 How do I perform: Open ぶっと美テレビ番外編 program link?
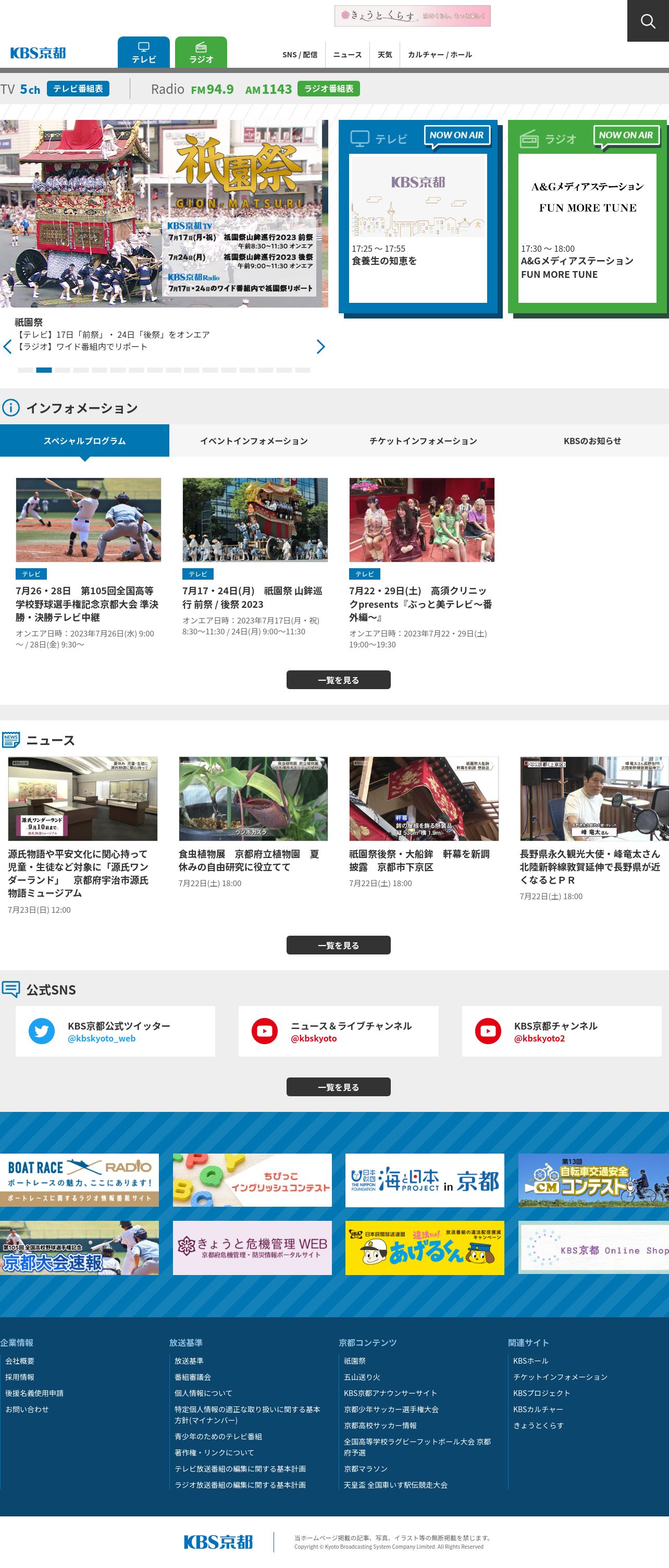tap(420, 604)
